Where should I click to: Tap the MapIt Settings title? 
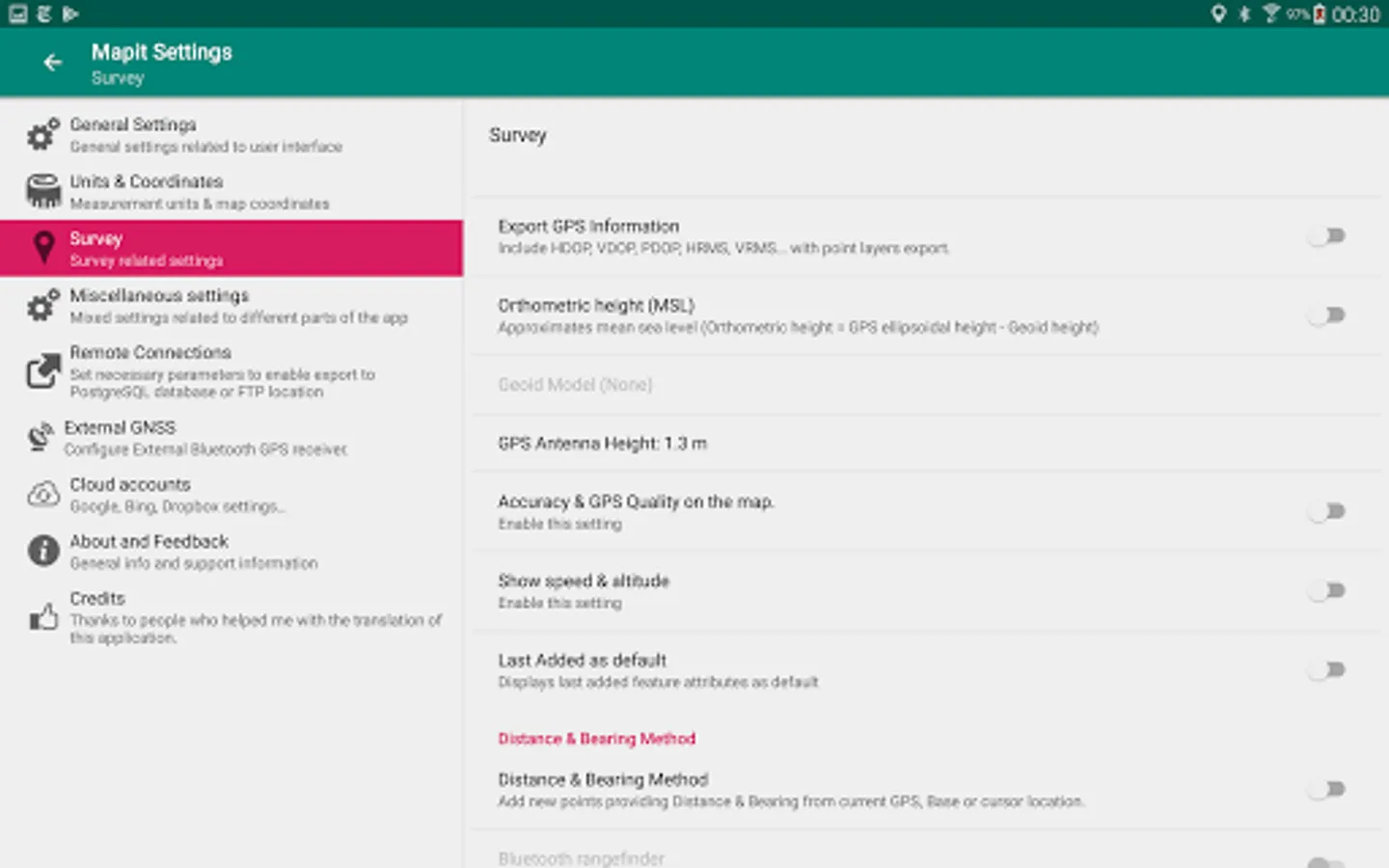[162, 52]
